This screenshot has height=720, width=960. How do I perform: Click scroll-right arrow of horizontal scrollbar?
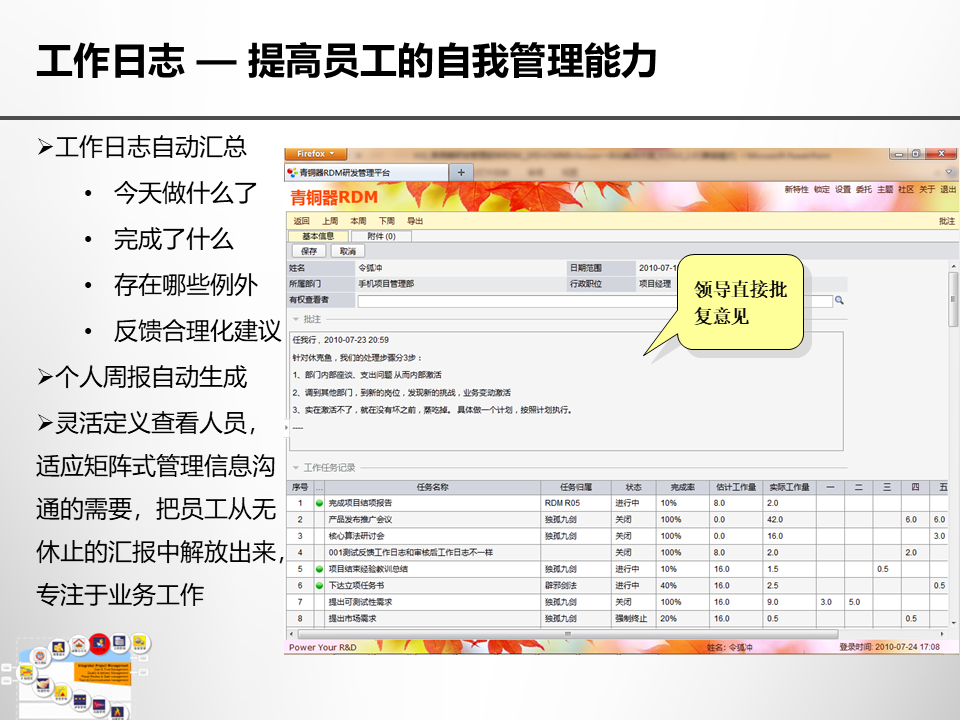pos(942,634)
